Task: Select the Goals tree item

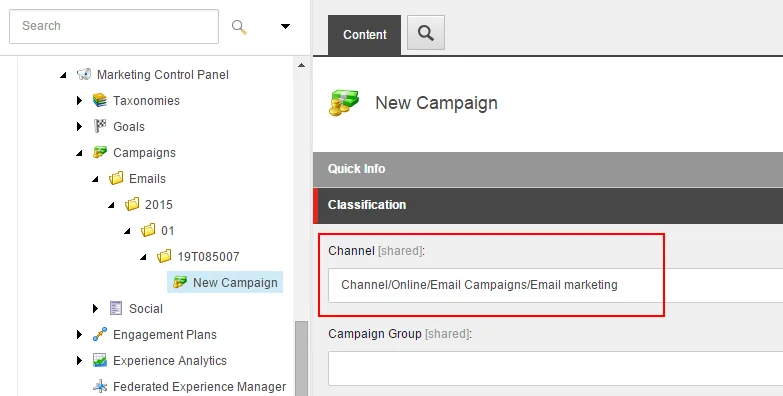Action: click(x=129, y=126)
